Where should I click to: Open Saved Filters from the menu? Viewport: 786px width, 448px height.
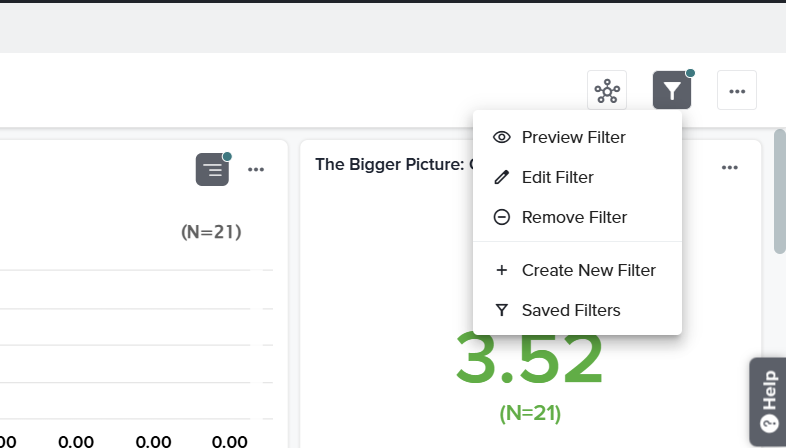tap(570, 310)
